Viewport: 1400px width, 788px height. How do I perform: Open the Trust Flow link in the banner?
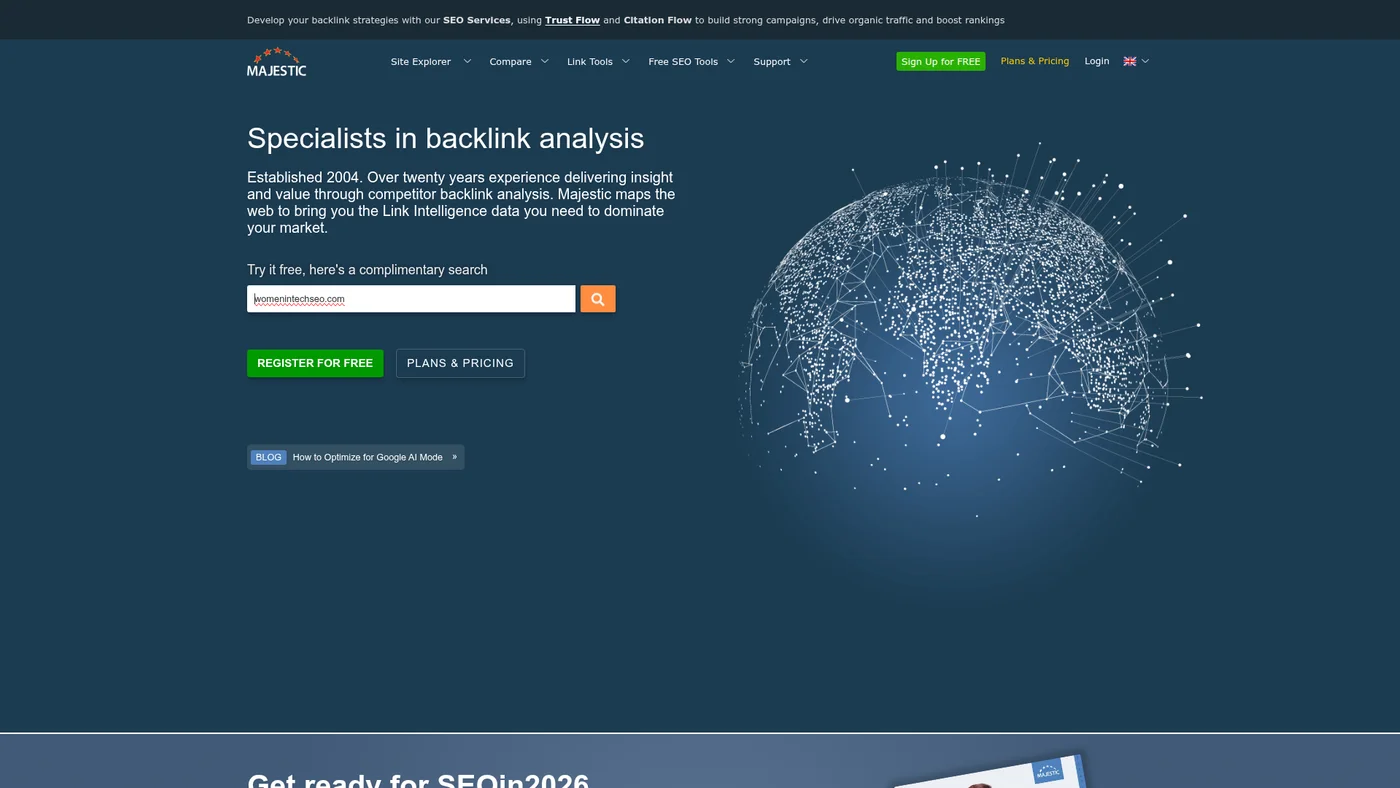(x=571, y=19)
